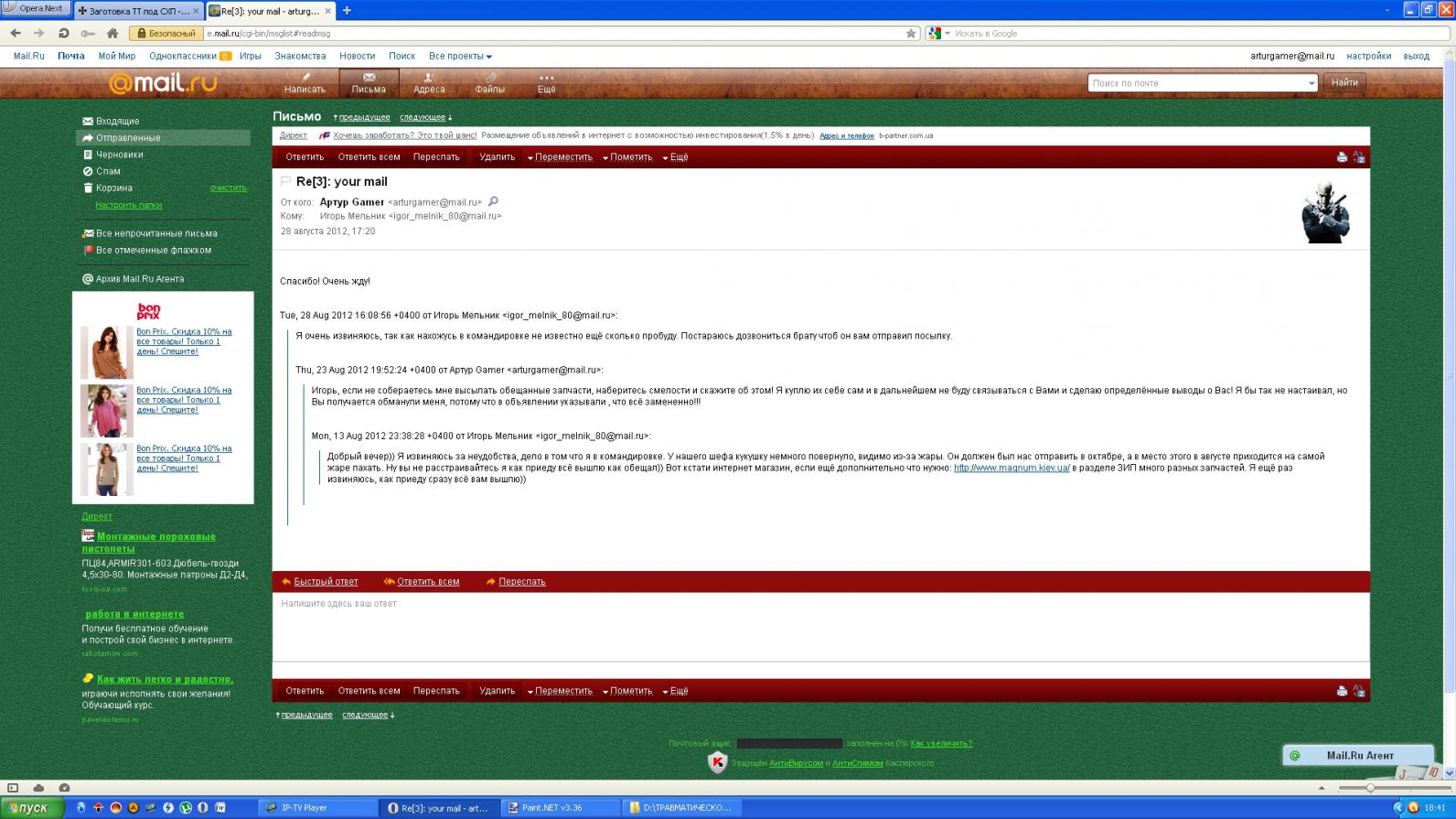Open Знакомства in the portal menu
Viewport: 1456px width, 819px height.
click(x=300, y=56)
